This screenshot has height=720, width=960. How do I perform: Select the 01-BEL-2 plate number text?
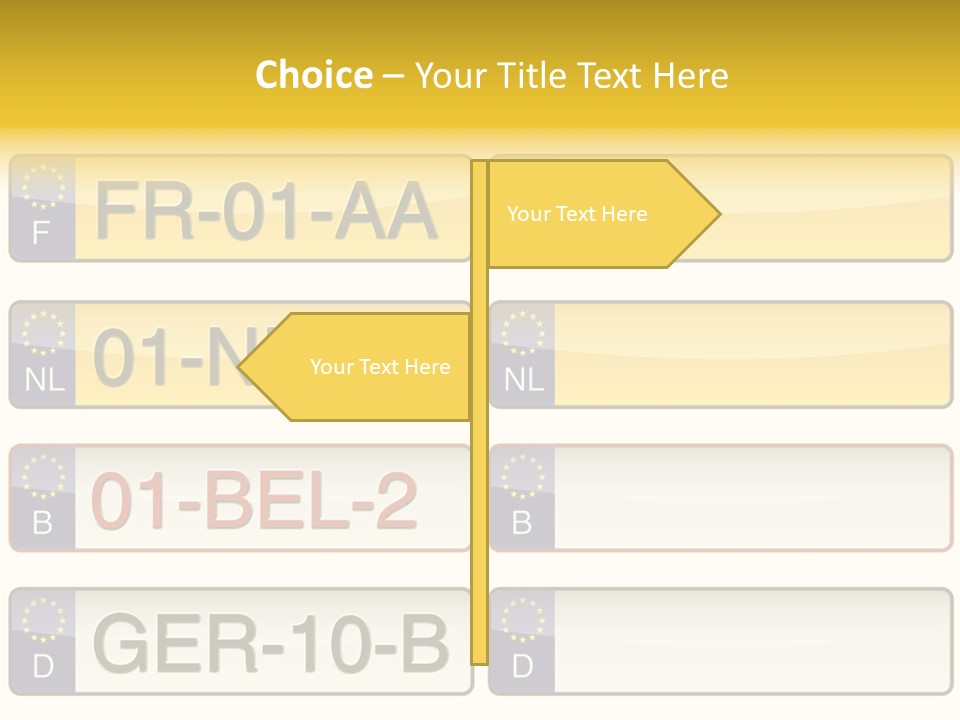click(x=254, y=500)
